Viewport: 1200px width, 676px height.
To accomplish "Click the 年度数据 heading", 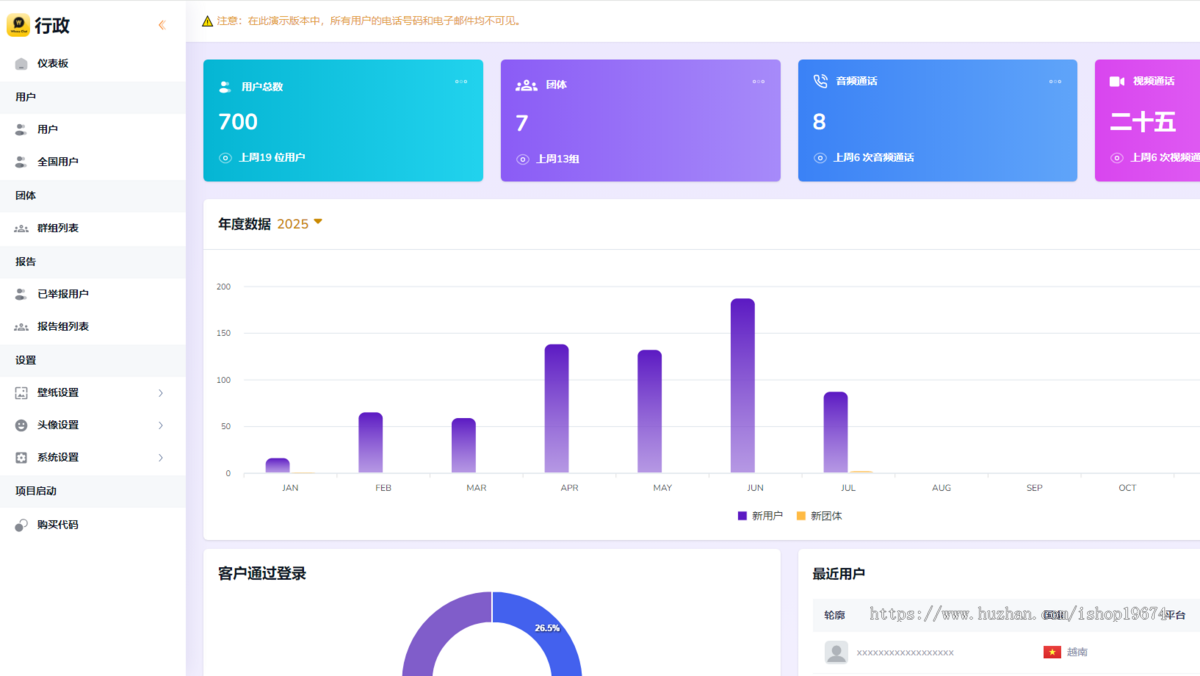I will tap(244, 224).
